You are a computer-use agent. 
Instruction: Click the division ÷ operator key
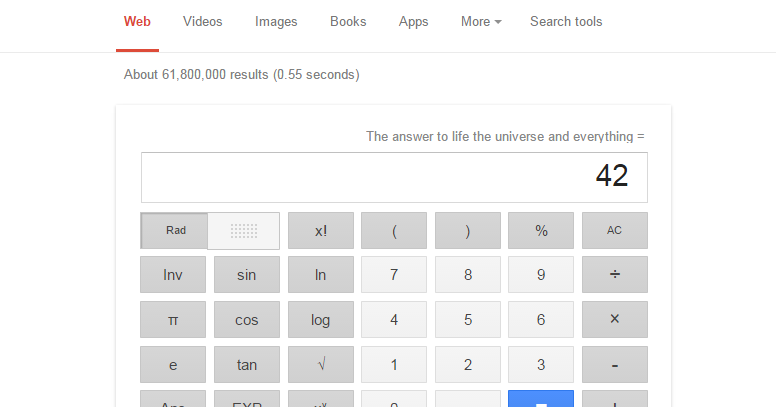pos(614,275)
